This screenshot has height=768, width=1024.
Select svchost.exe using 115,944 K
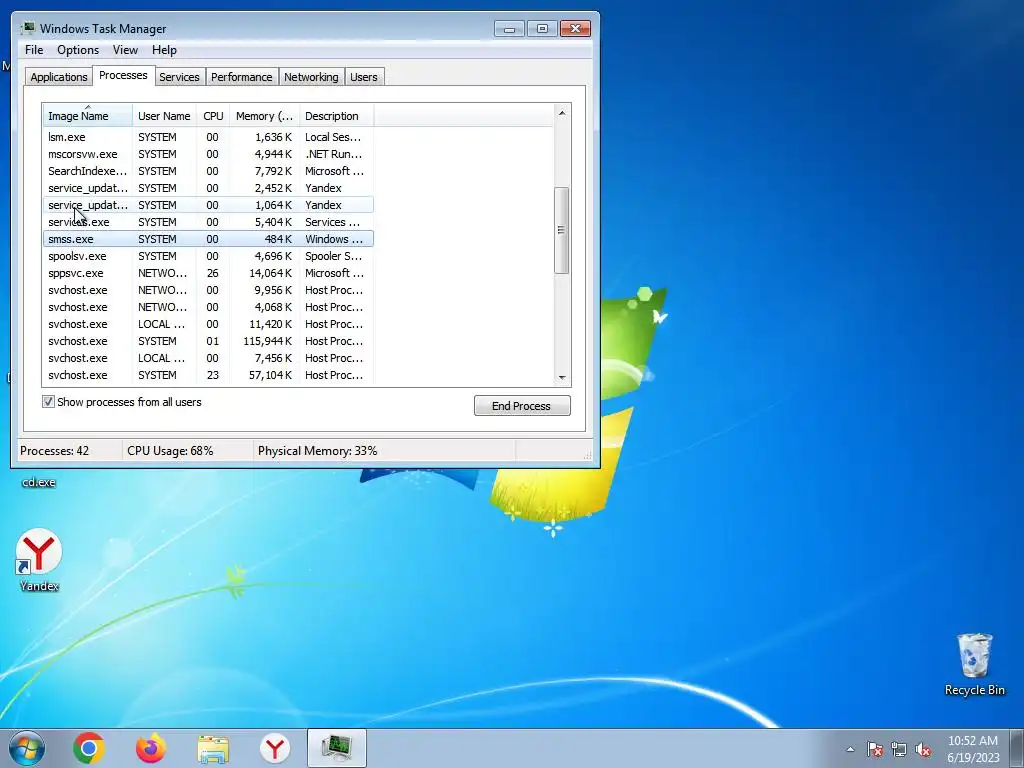(x=208, y=341)
